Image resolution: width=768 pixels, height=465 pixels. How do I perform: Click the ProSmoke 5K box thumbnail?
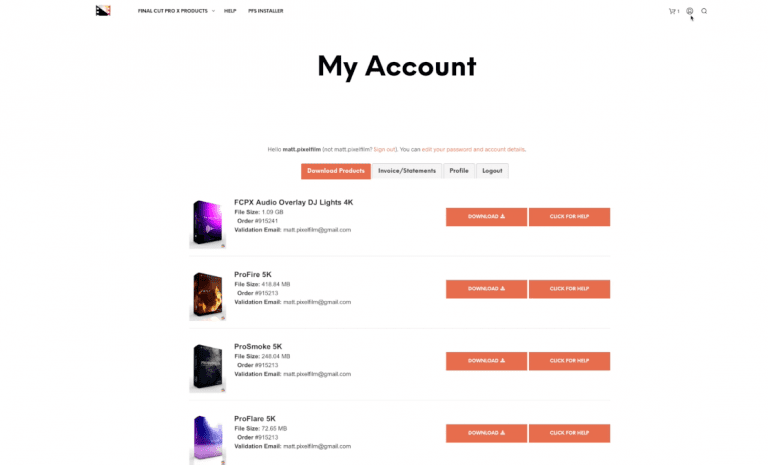(x=208, y=367)
